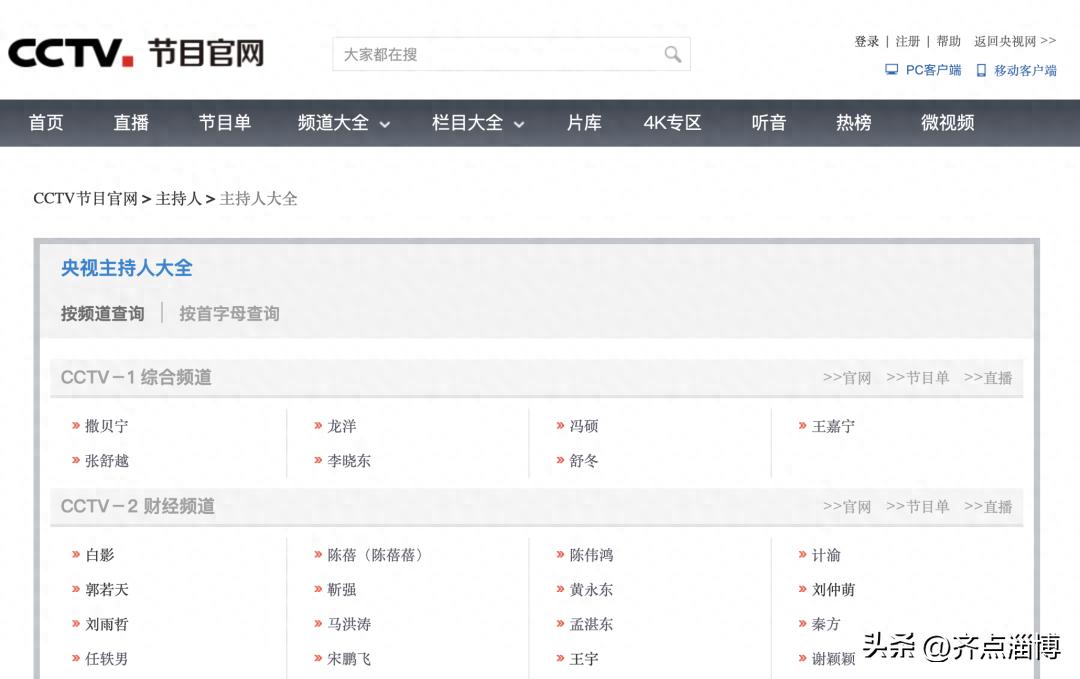The height and width of the screenshot is (679, 1080).
Task: Switch to the 按首字母查询 tab
Action: tap(229, 313)
